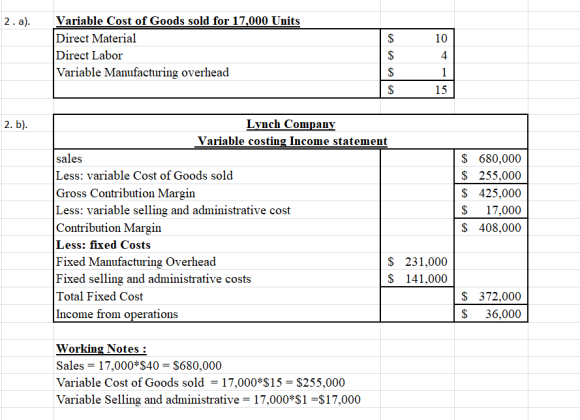The image size is (580, 420).
Task: Click the Direct Material value 10
Action: pyautogui.click(x=441, y=38)
